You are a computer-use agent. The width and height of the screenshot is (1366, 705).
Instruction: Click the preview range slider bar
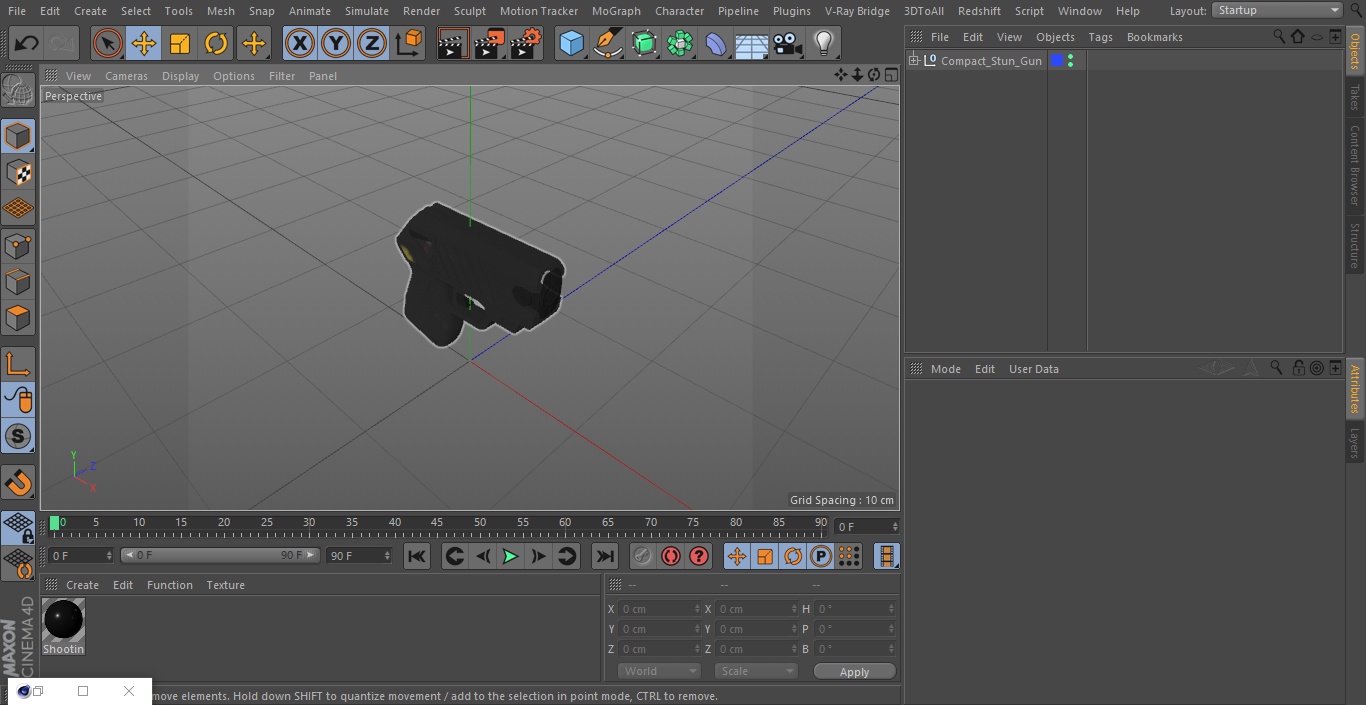click(220, 555)
